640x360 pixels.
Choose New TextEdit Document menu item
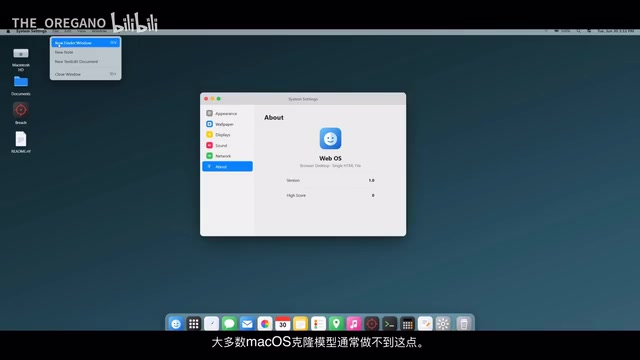pos(86,62)
